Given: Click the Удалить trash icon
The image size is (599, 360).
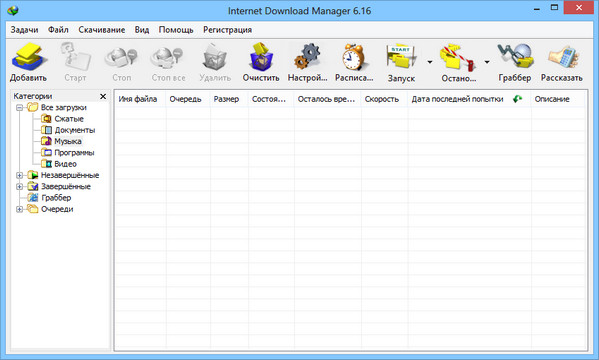Looking at the screenshot, I should 215,57.
